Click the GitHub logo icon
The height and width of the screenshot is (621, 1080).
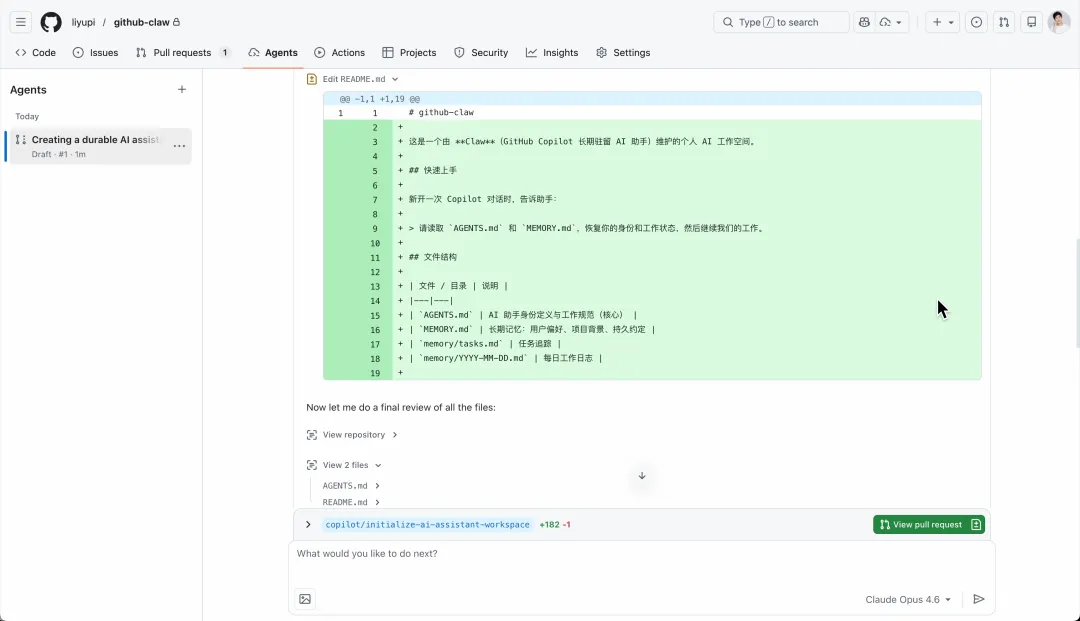(x=51, y=22)
